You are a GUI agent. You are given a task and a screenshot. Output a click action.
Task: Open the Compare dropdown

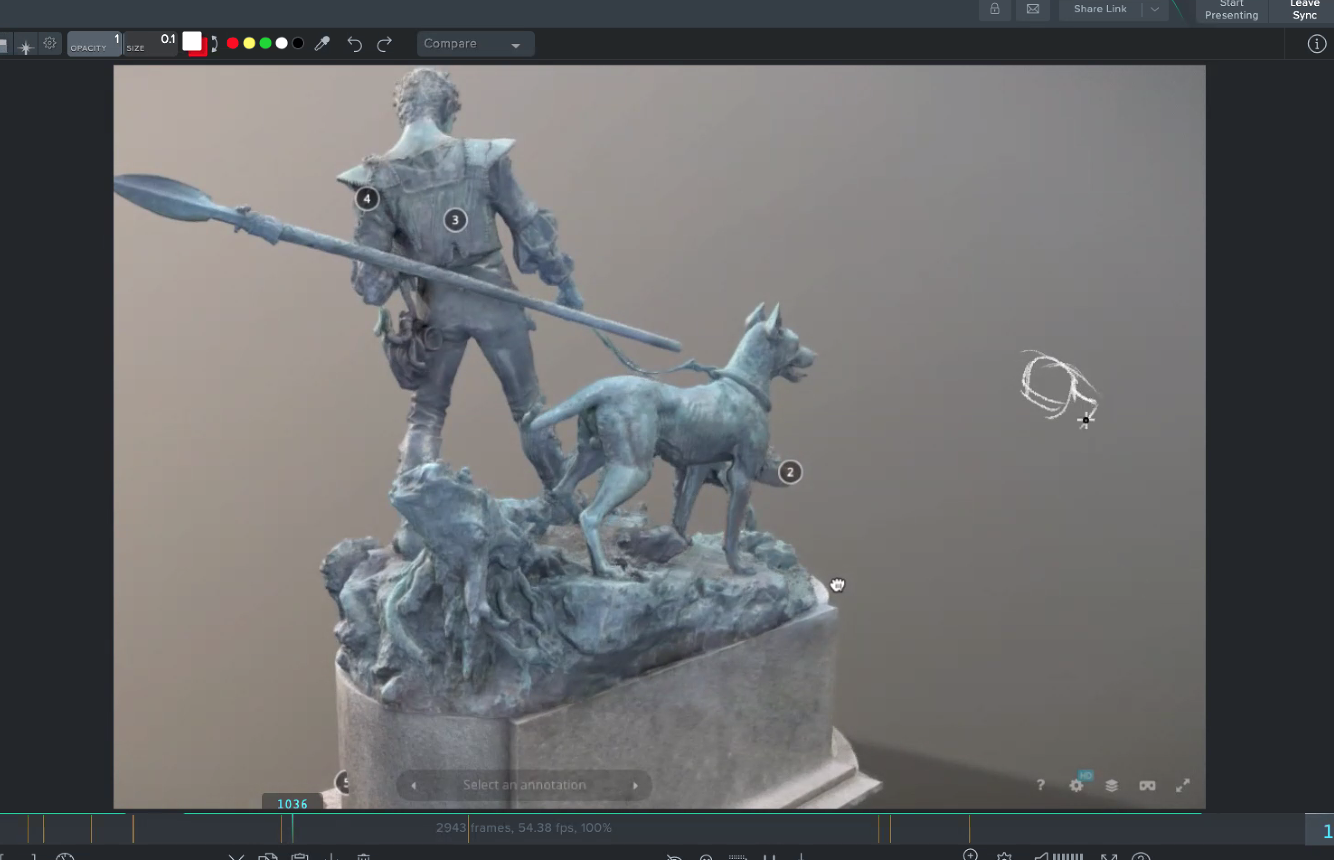tap(476, 44)
